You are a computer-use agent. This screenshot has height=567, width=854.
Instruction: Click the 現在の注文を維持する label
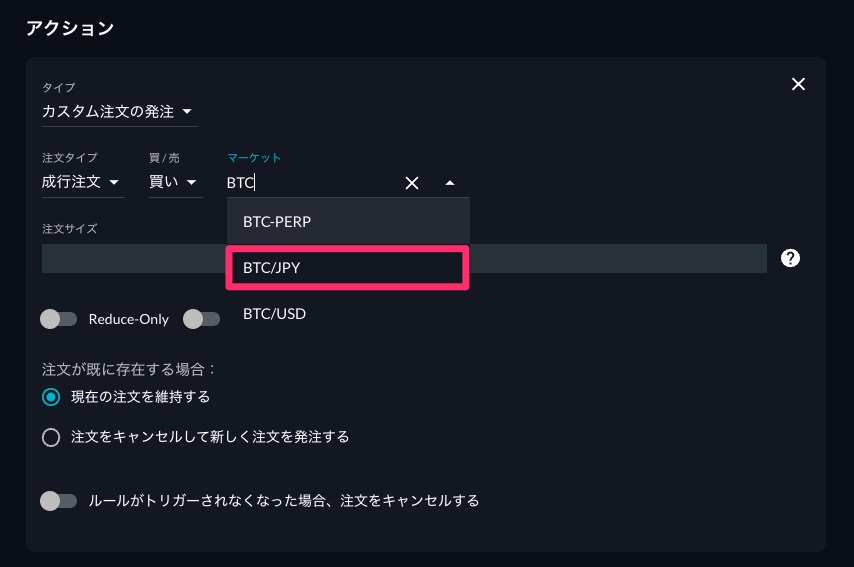click(141, 397)
